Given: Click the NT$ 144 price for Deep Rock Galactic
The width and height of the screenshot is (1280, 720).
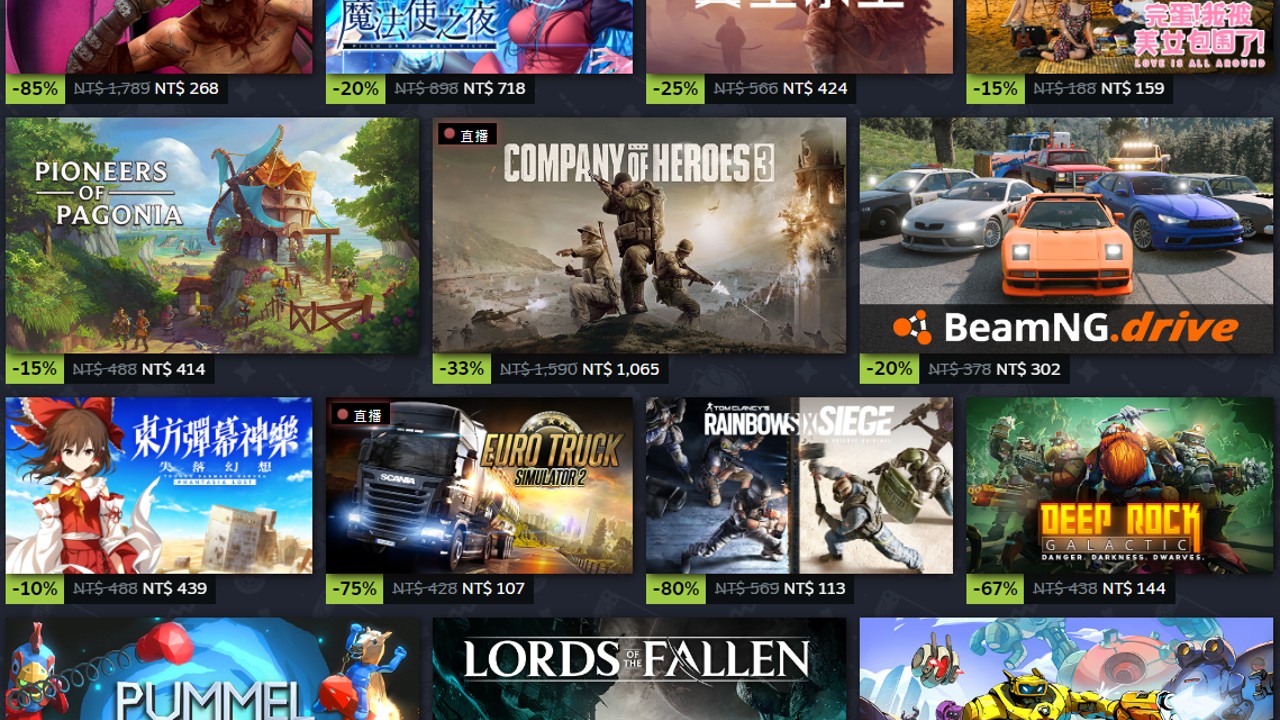Looking at the screenshot, I should [x=1134, y=589].
